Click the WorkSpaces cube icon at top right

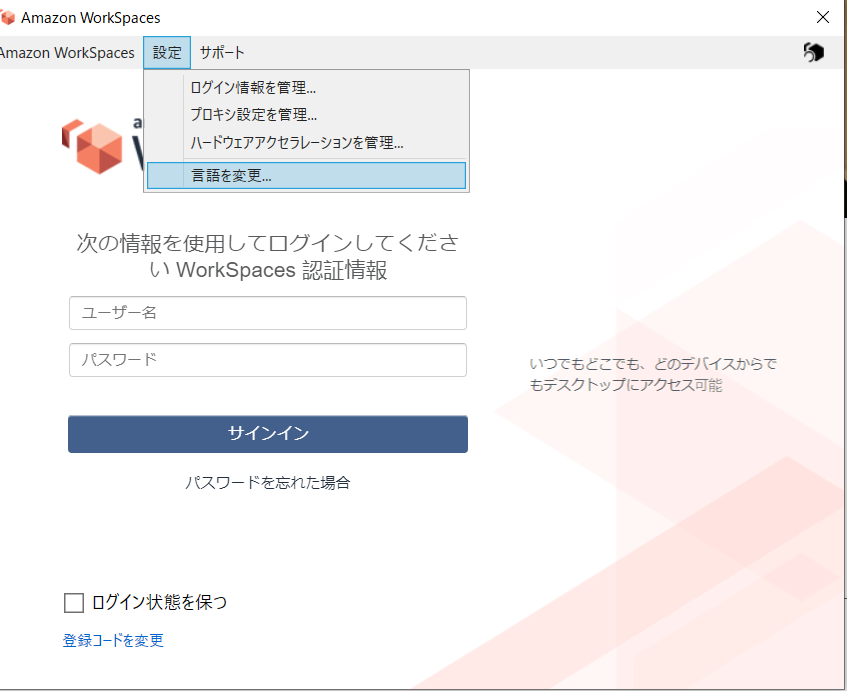click(x=812, y=52)
